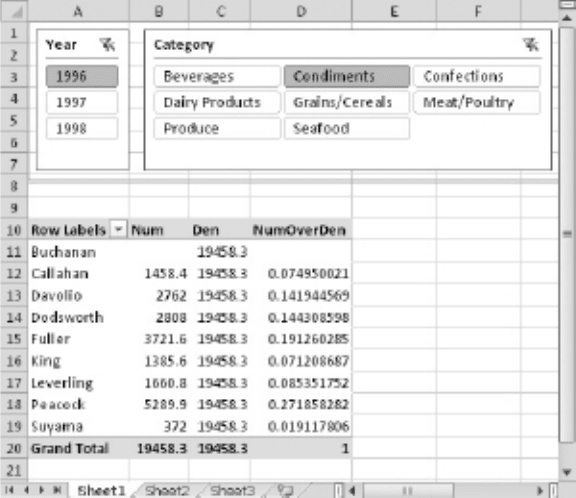Click the horizontal scrollbar thumb
The width and height of the screenshot is (576, 498).
(x=408, y=490)
